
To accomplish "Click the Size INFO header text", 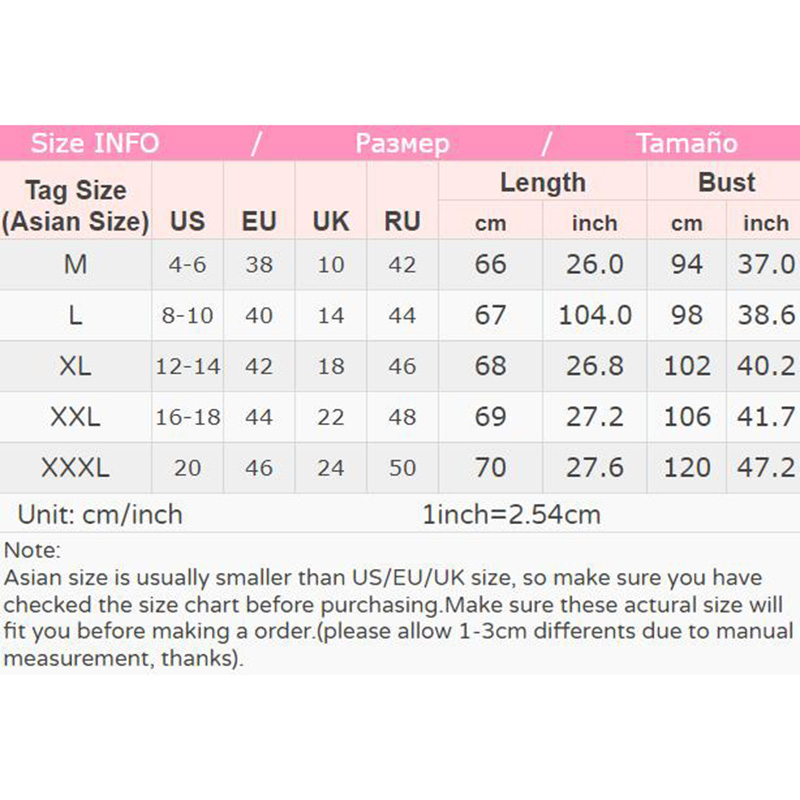I will [x=94, y=143].
